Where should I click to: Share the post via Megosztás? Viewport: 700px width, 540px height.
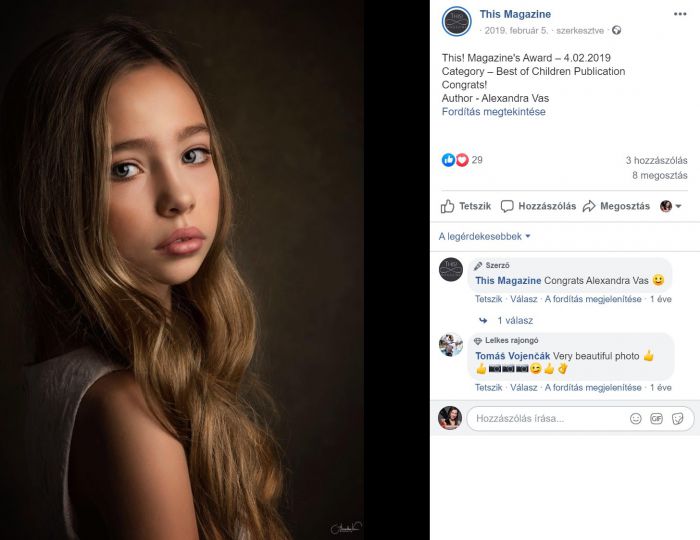pyautogui.click(x=616, y=206)
